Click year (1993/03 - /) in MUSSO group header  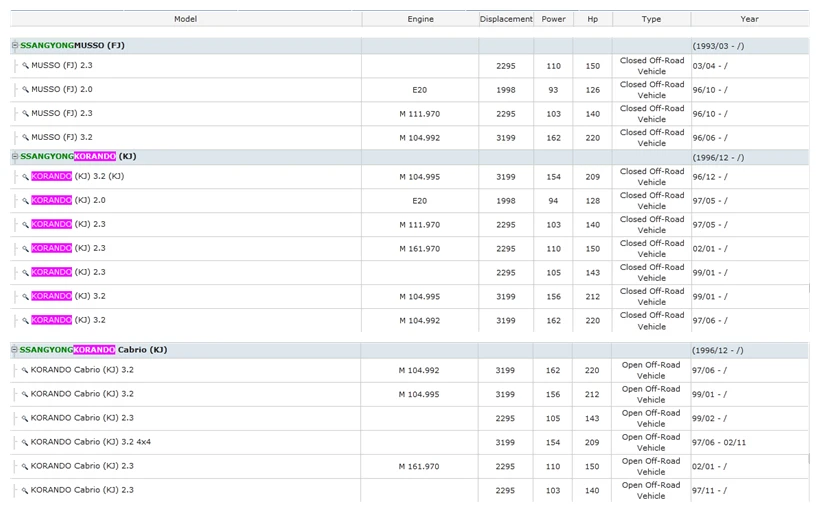tap(718, 46)
